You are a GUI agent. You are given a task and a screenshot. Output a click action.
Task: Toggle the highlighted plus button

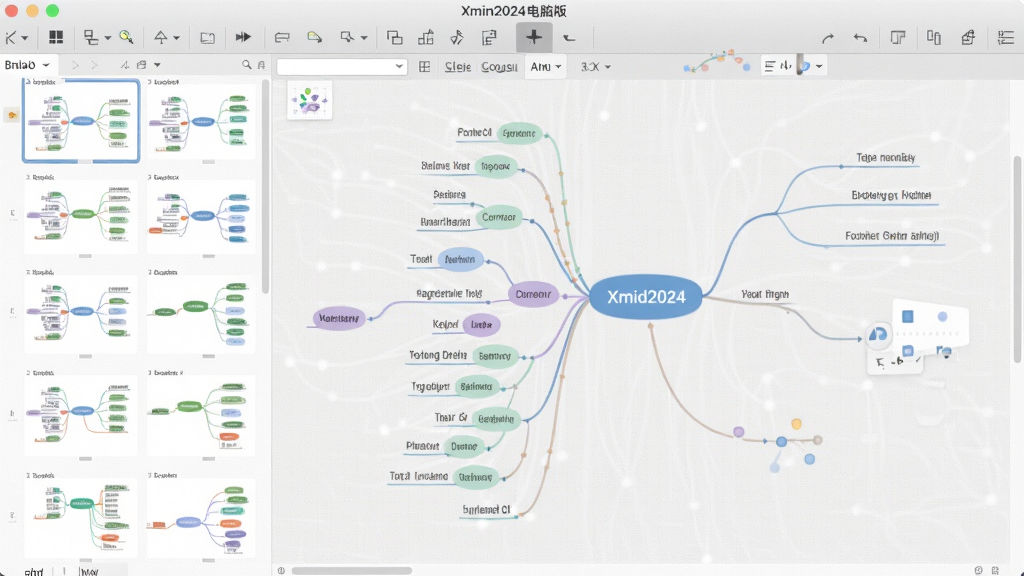click(x=534, y=37)
